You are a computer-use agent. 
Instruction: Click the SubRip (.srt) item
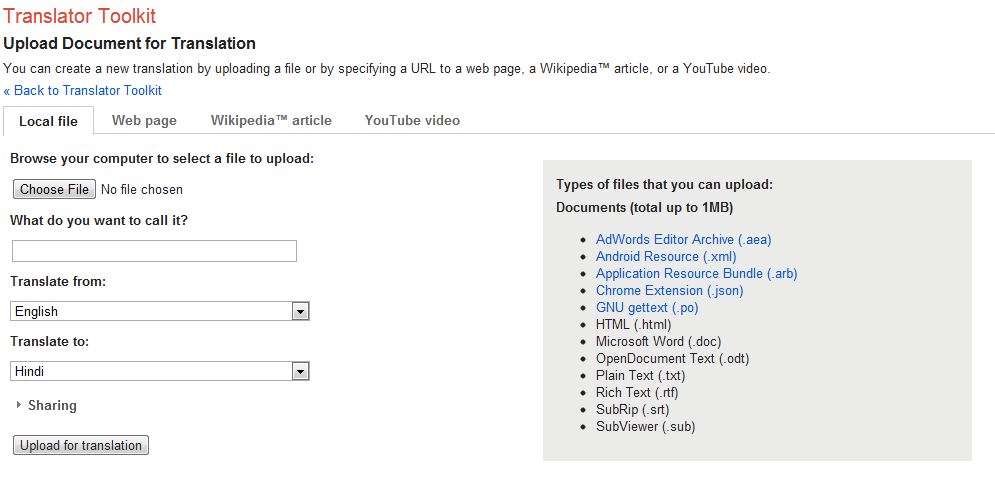(632, 410)
